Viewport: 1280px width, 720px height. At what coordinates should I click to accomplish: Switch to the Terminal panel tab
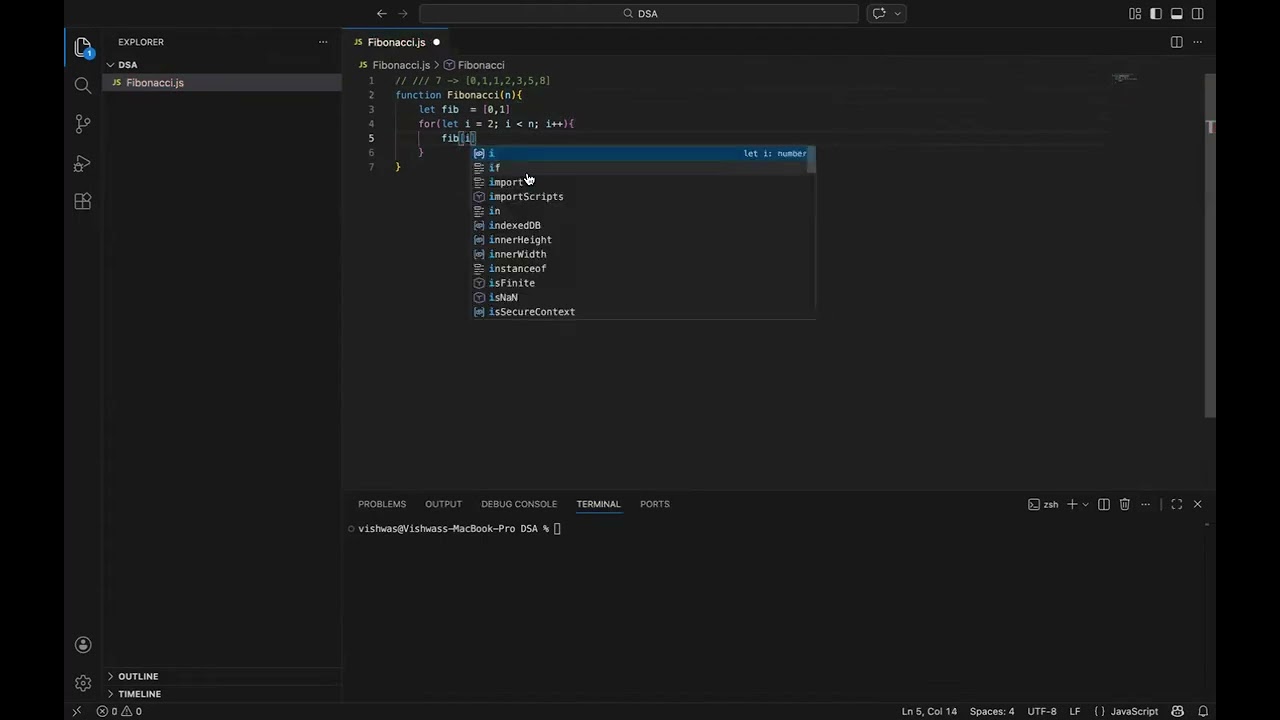pos(598,504)
